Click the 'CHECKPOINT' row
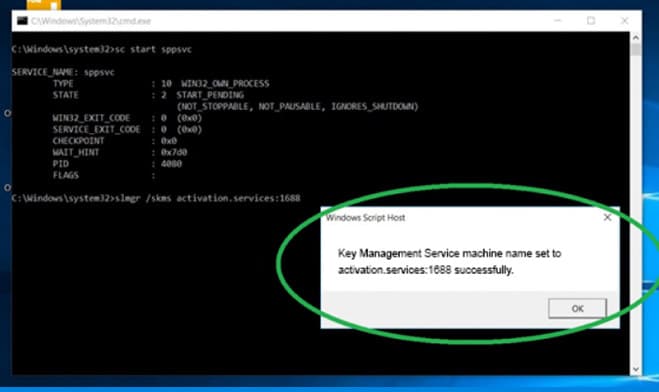 [x=114, y=141]
